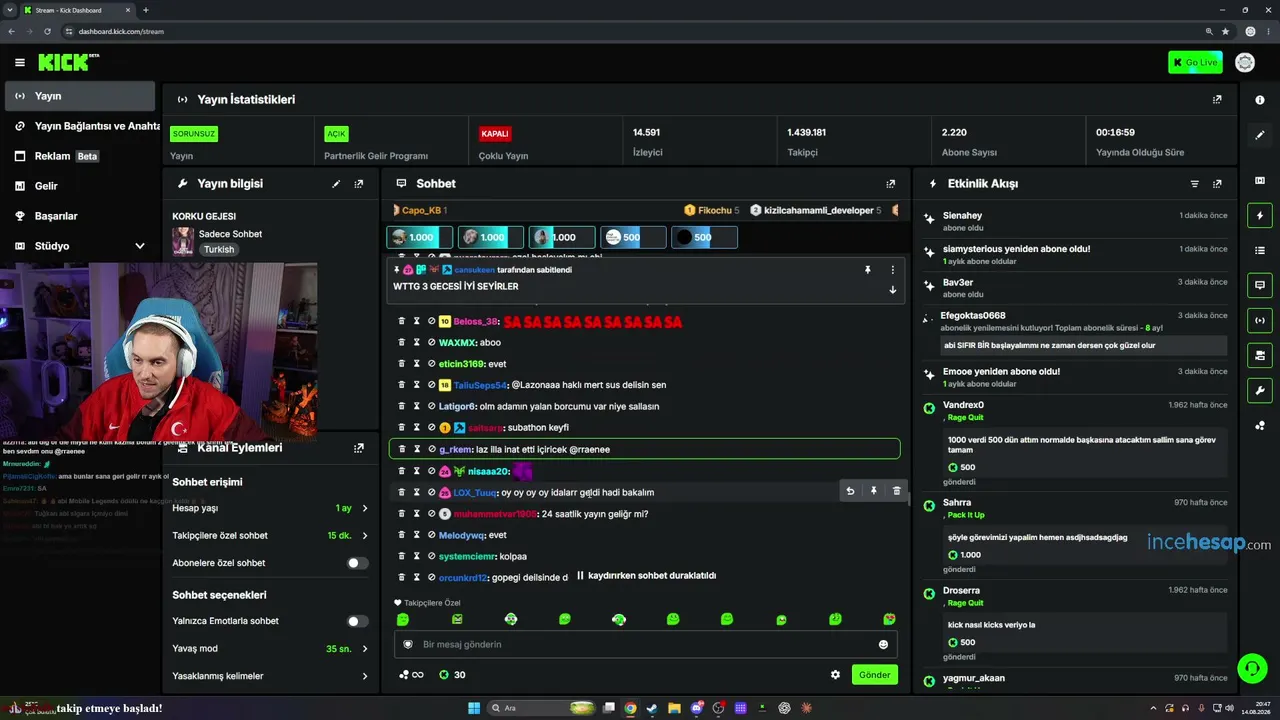Toggle Yalnızca Emotlarla sohbet switch

(357, 621)
